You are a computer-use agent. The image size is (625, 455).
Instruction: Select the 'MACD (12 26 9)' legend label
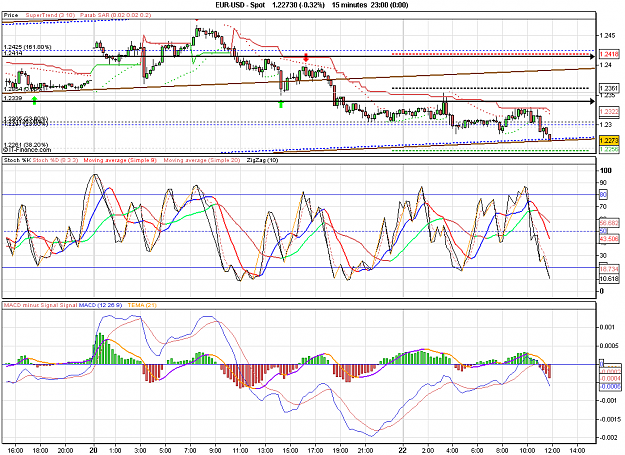coord(100,305)
